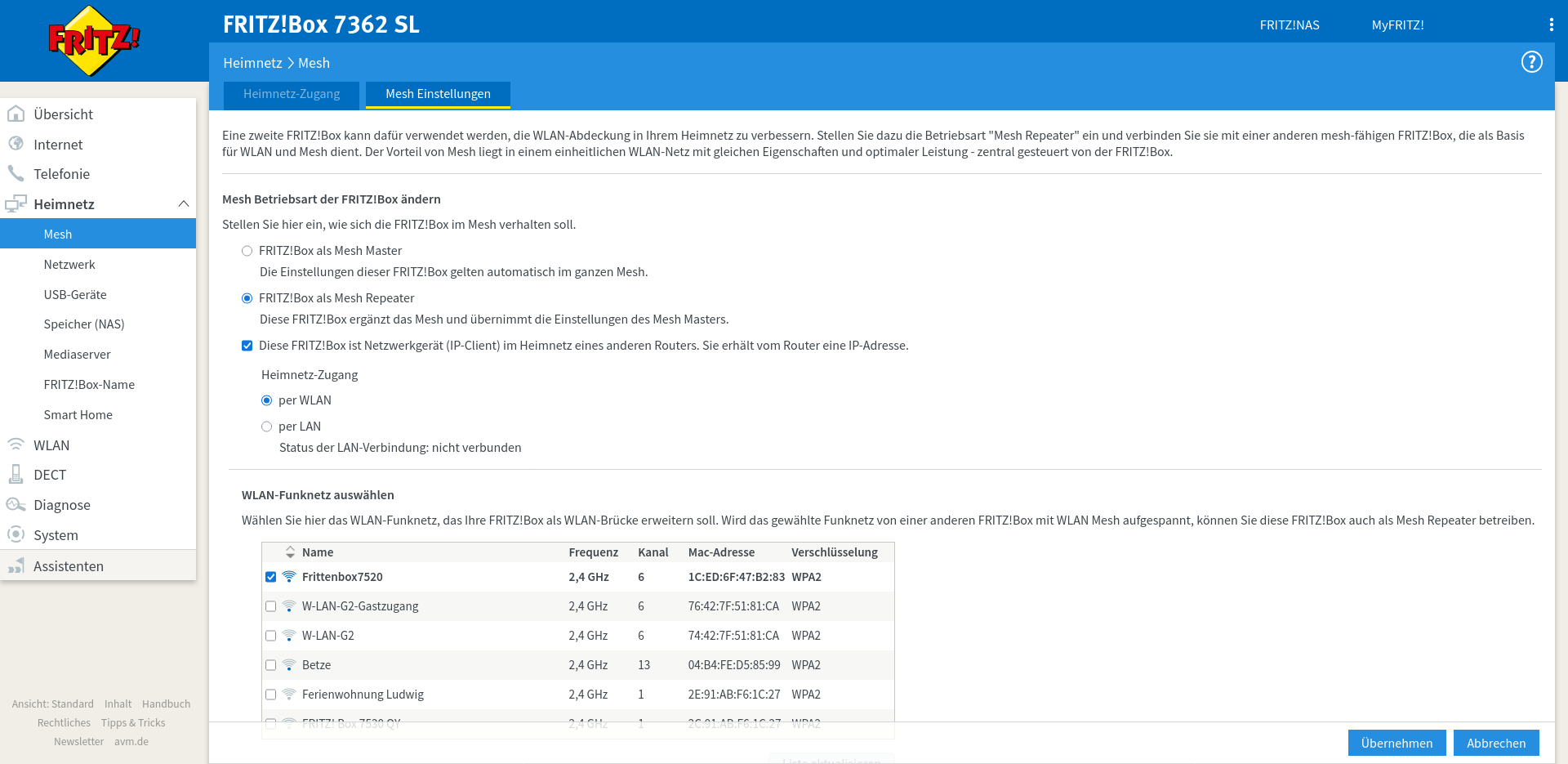Click MAC address 74:42:7F:51:81:CA
The image size is (1568, 764).
point(733,636)
